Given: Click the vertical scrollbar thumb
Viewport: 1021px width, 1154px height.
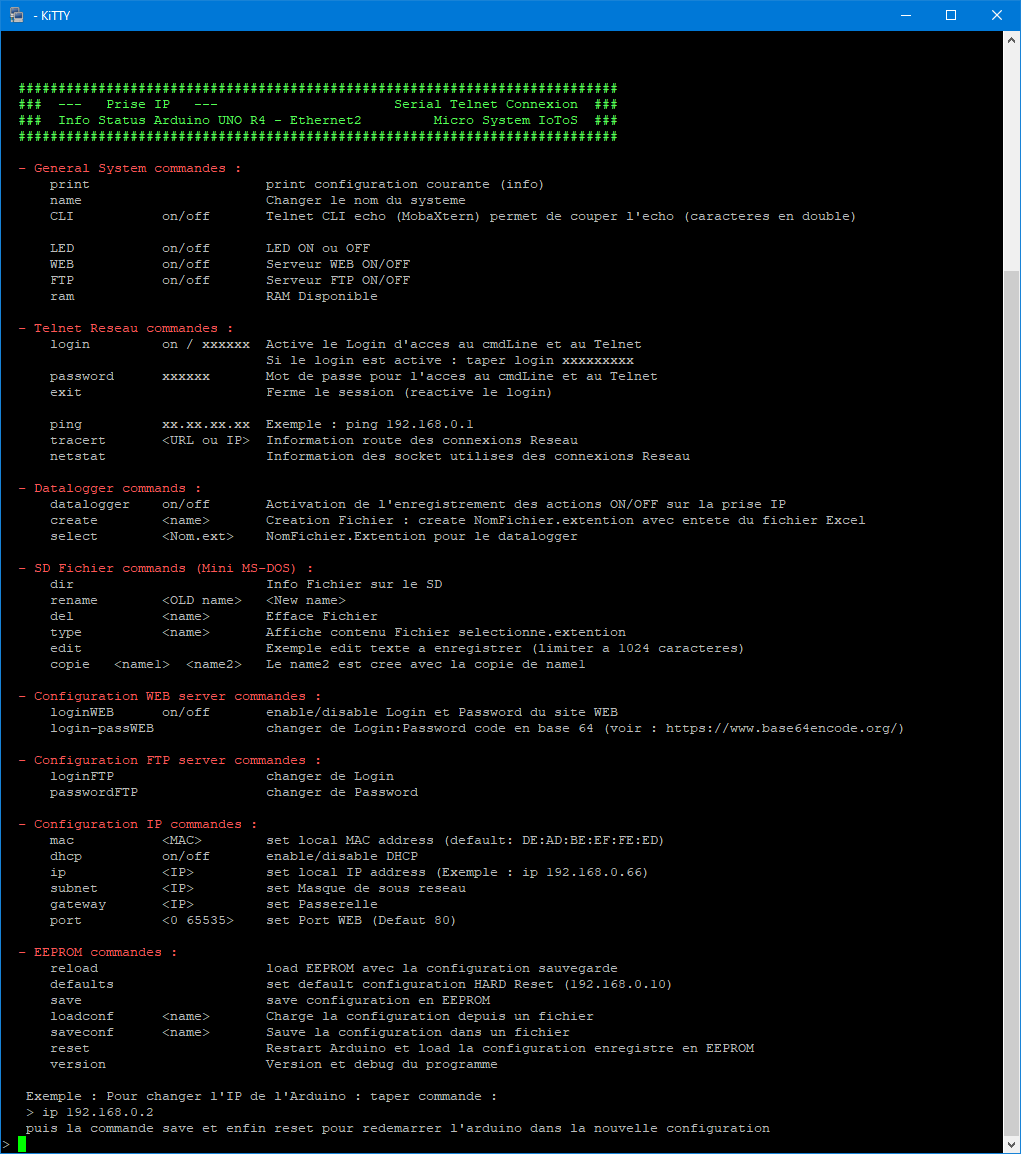Looking at the screenshot, I should 1011,703.
